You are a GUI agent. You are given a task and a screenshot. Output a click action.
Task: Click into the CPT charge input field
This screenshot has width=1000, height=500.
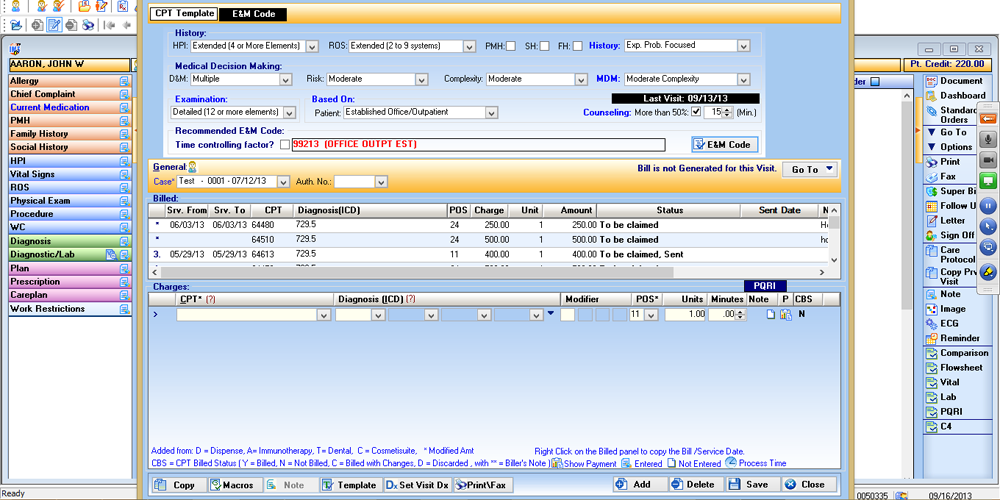247,315
